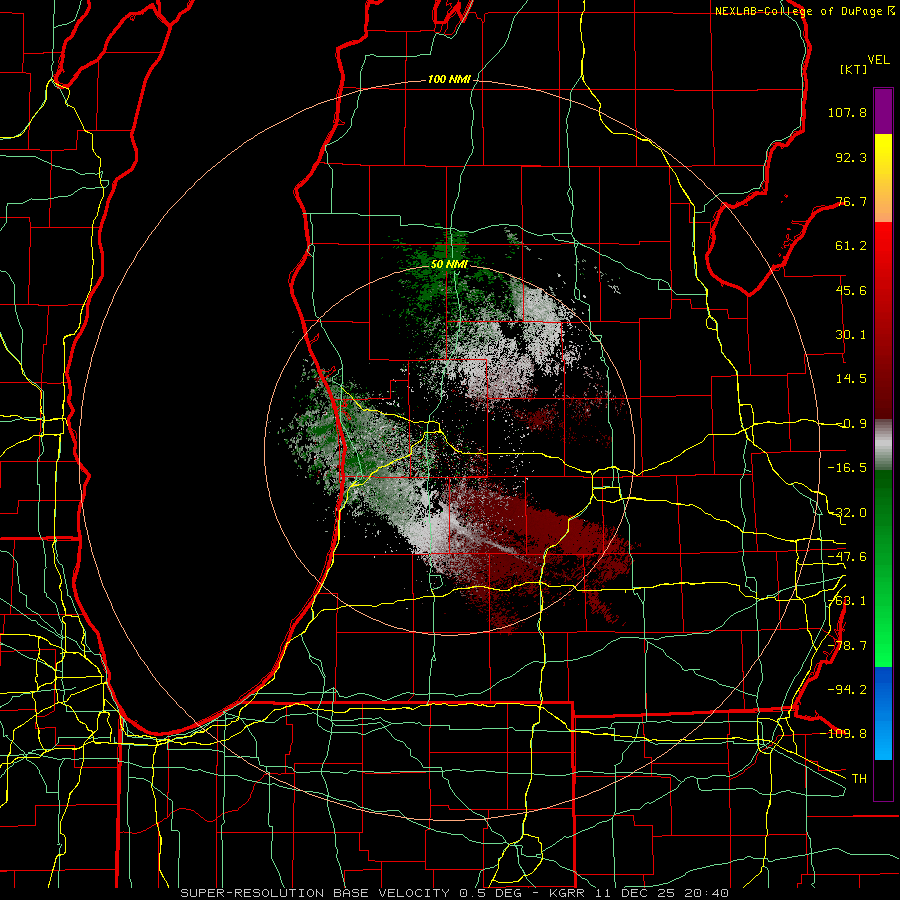The image size is (900, 900).
Task: Click the 76.7 legend value
Action: click(x=851, y=201)
